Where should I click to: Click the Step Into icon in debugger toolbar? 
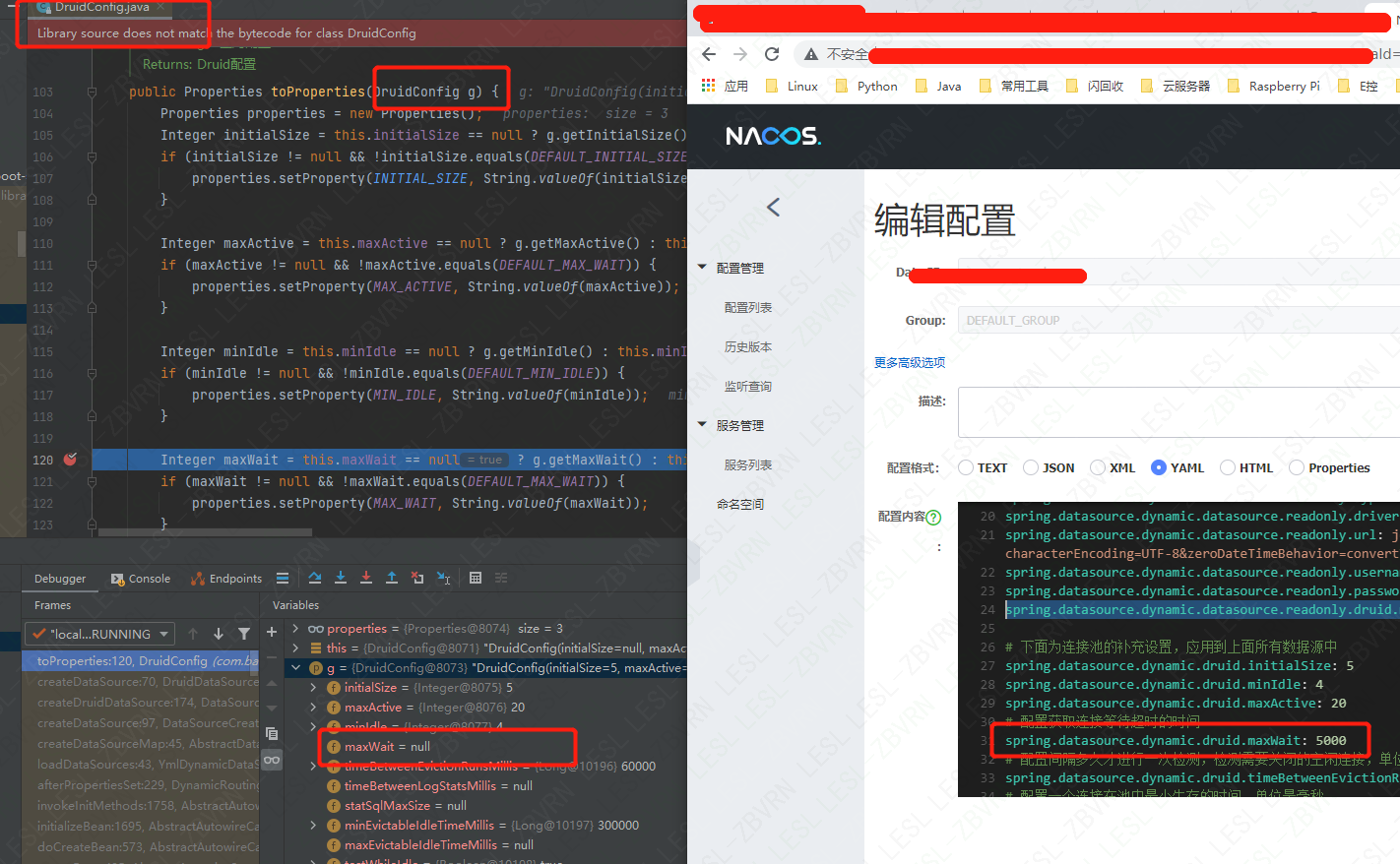click(341, 579)
